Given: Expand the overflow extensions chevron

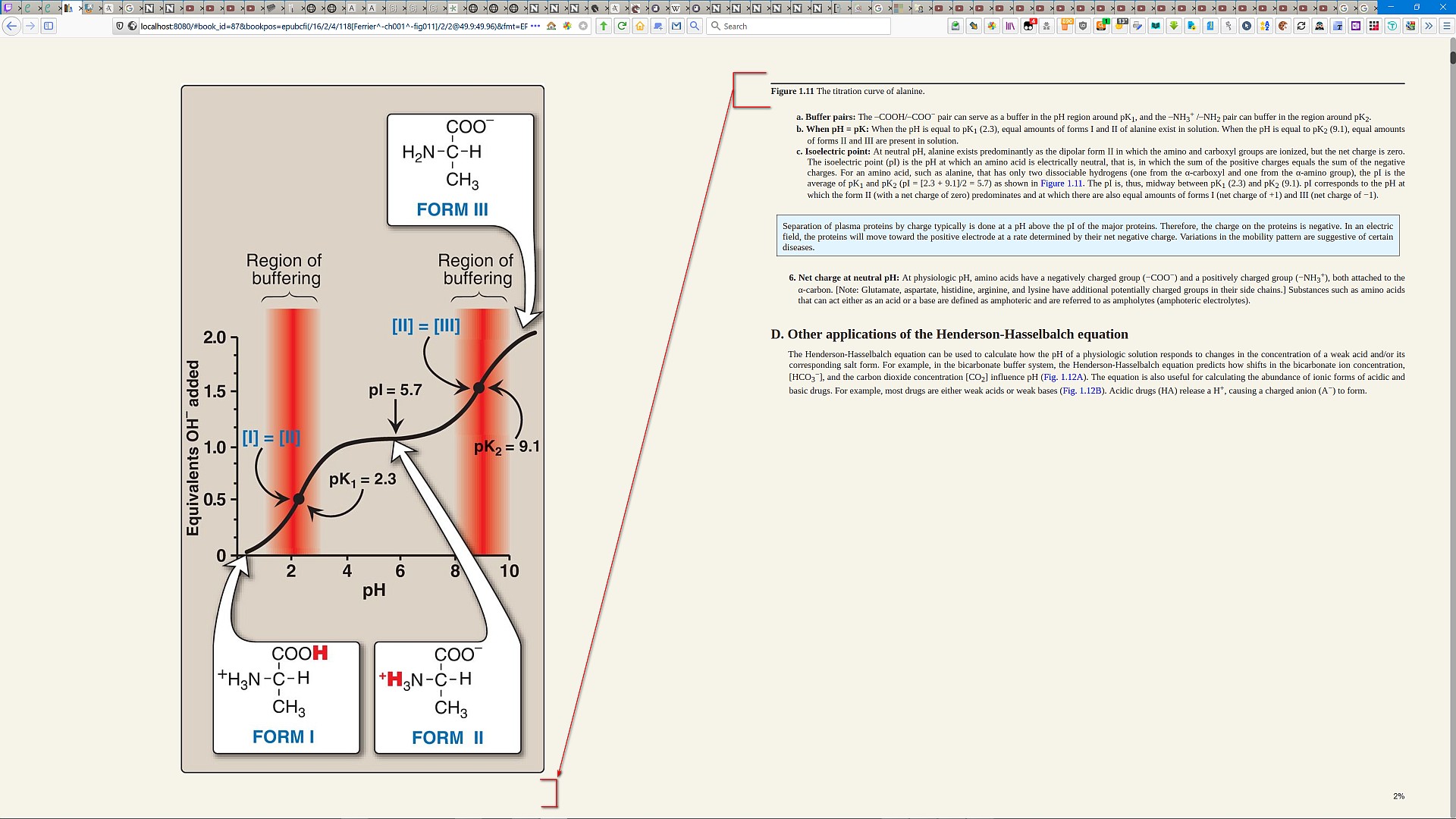Looking at the screenshot, I should point(1429,26).
